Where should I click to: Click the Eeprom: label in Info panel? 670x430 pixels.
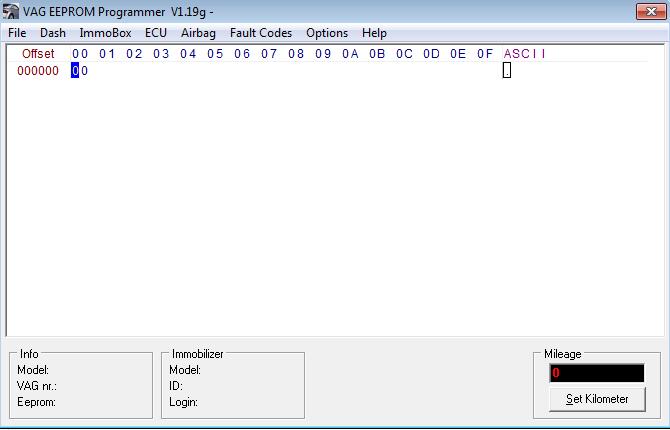tap(36, 402)
